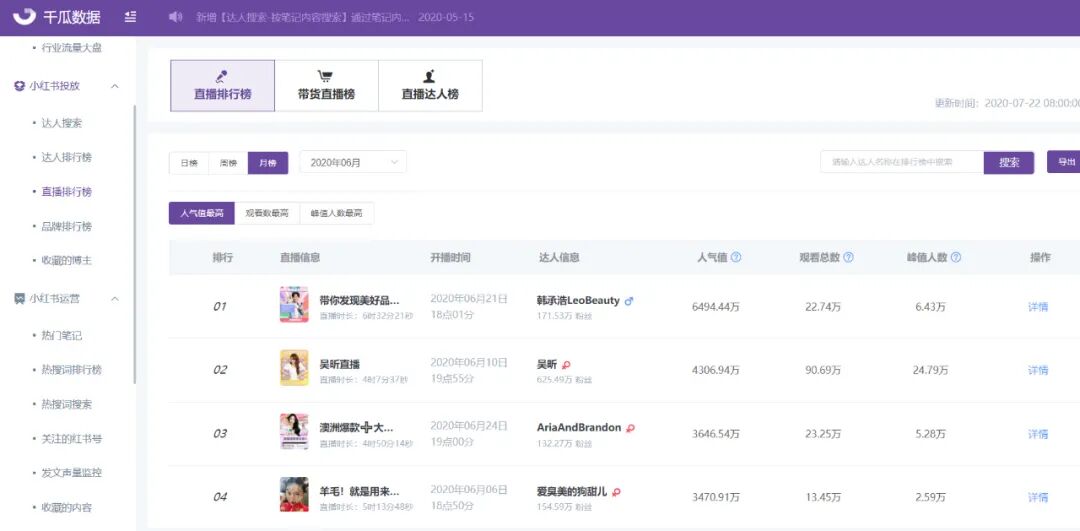Viewport: 1080px width, 531px height.
Task: Click the 观看总数 help question icon
Action: pyautogui.click(x=849, y=258)
